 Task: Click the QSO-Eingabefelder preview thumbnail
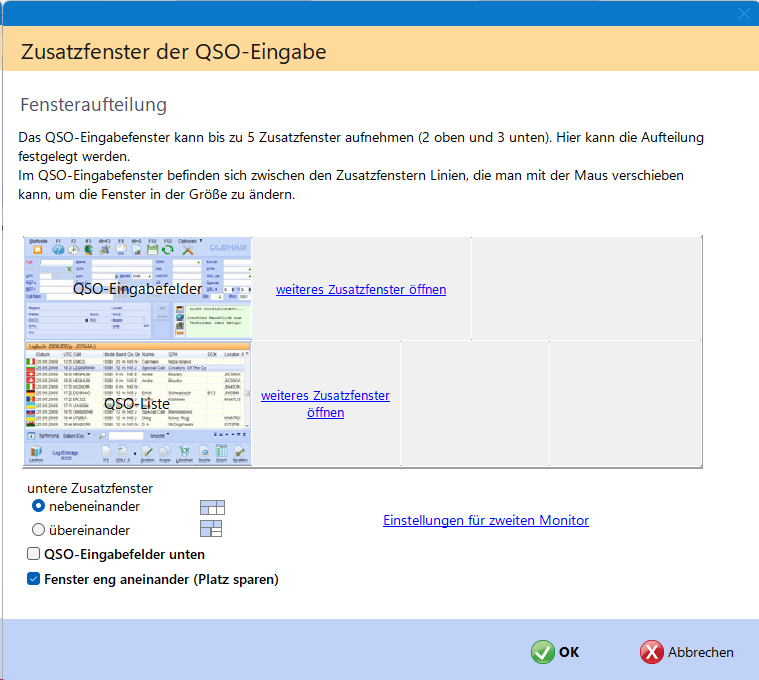[x=137, y=288]
